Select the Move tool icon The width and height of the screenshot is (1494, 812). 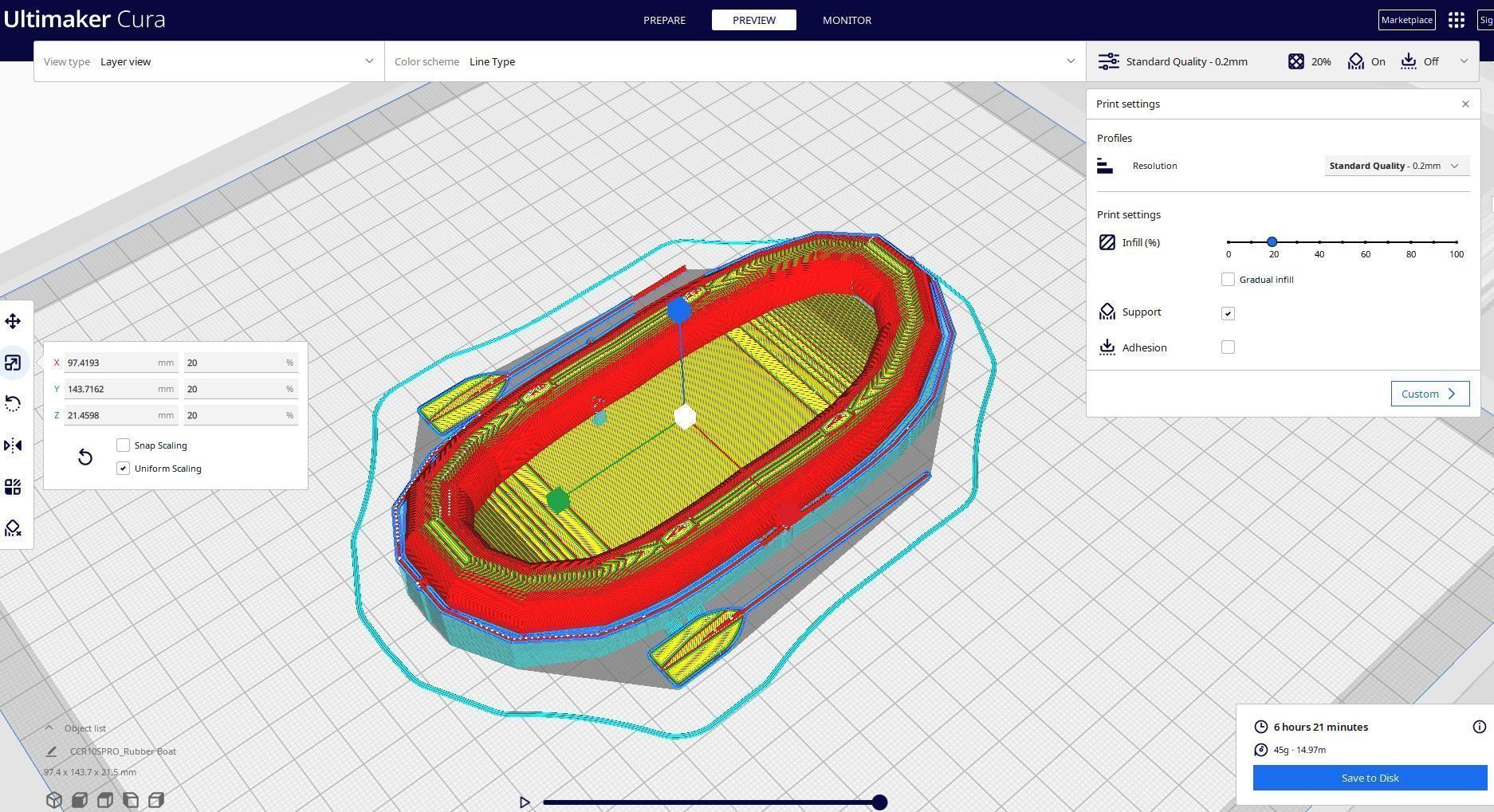[x=13, y=321]
